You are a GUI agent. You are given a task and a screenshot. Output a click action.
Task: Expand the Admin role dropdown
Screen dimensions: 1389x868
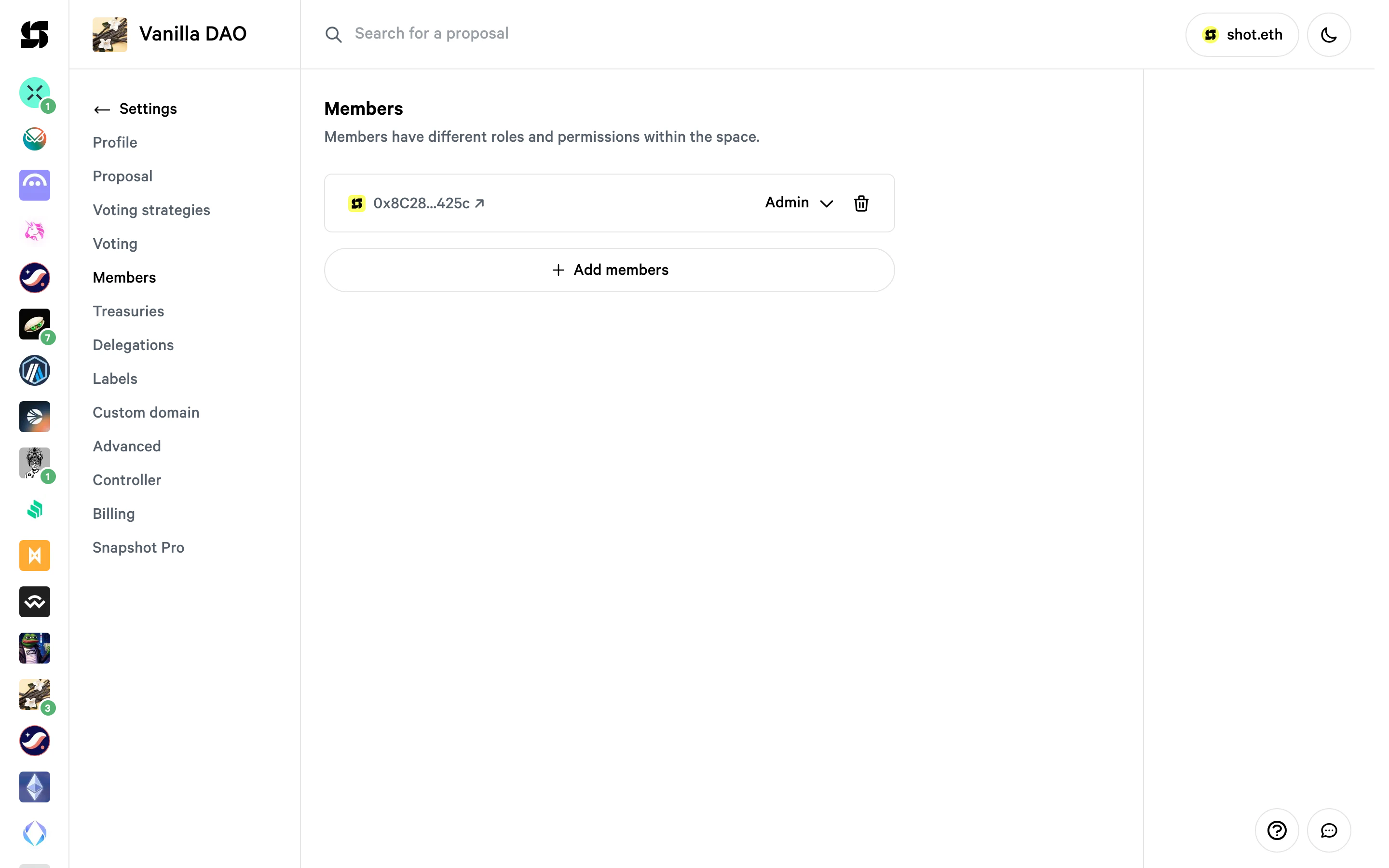point(799,203)
